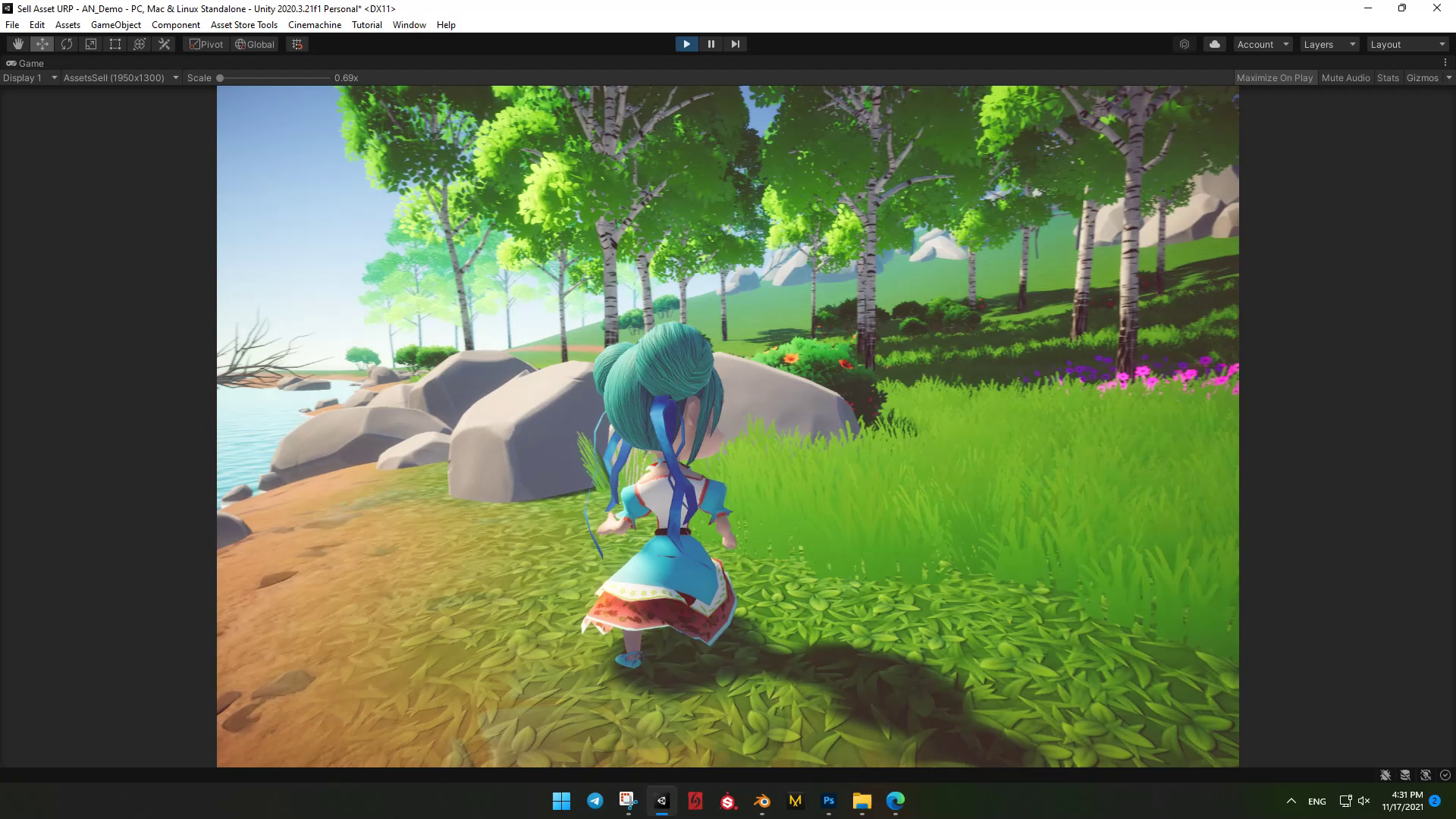1456x819 pixels.
Task: Open network status tray icon
Action: (1345, 801)
